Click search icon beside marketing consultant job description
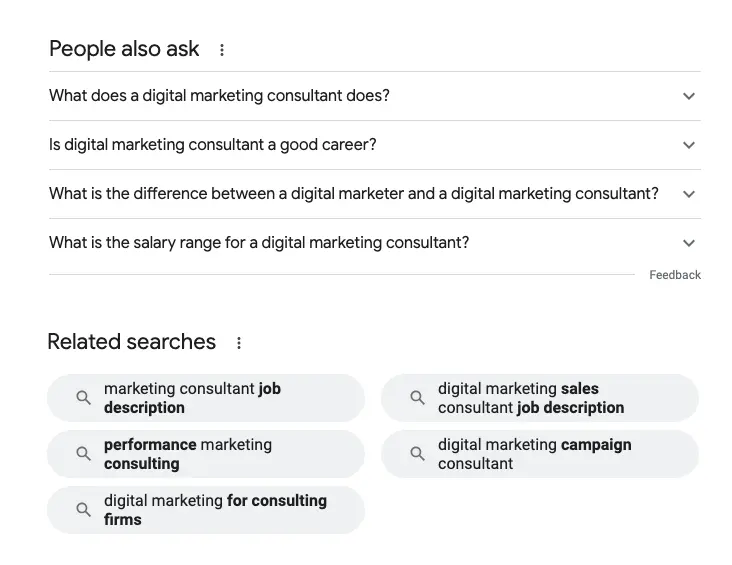 [84, 398]
